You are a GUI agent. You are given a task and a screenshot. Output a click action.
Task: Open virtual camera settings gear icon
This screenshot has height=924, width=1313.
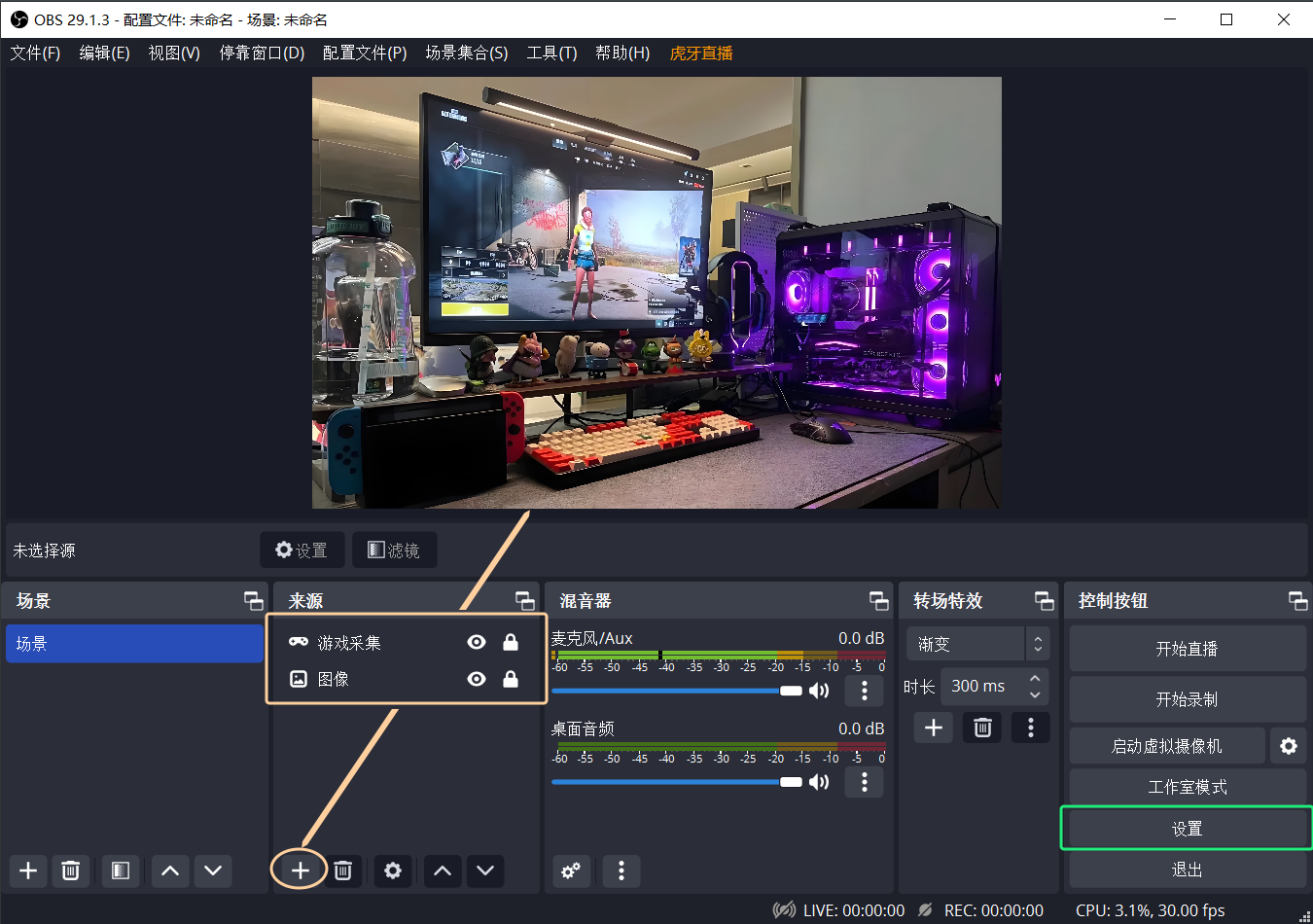pos(1288,746)
